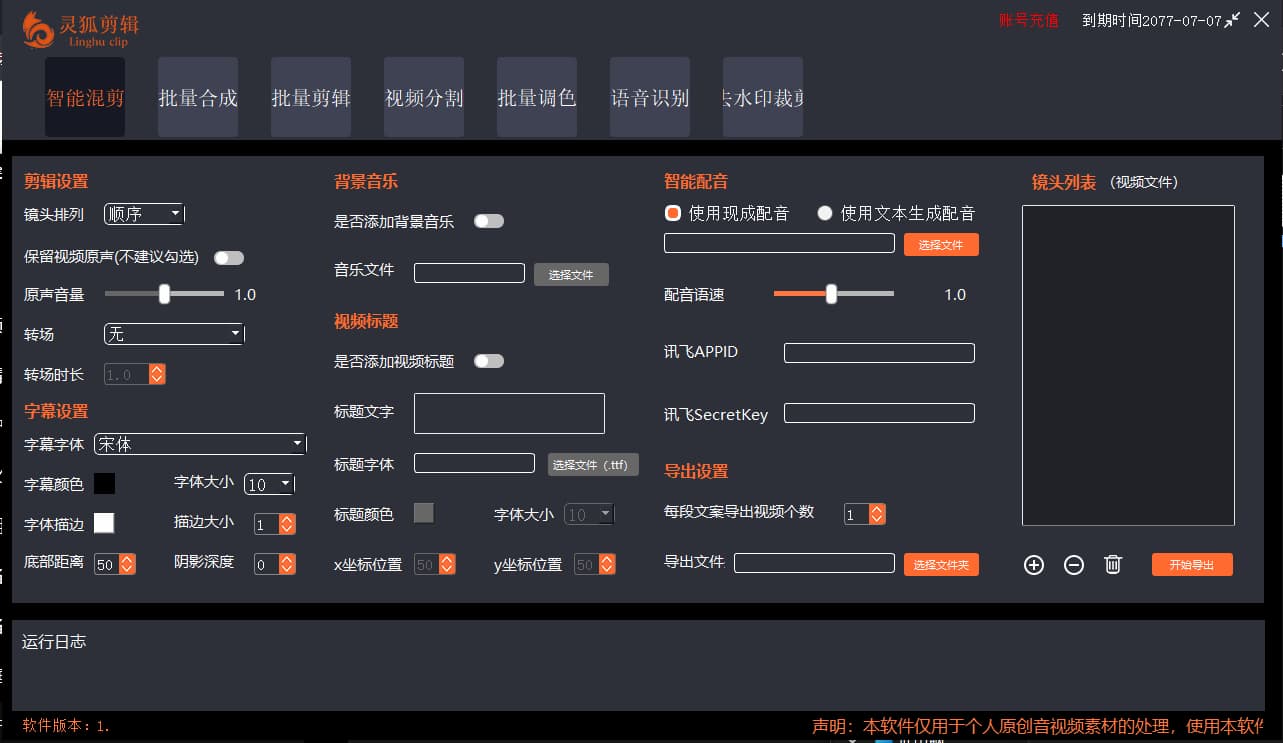The width and height of the screenshot is (1283, 743).
Task: Open the 语音识别 tab
Action: (650, 97)
